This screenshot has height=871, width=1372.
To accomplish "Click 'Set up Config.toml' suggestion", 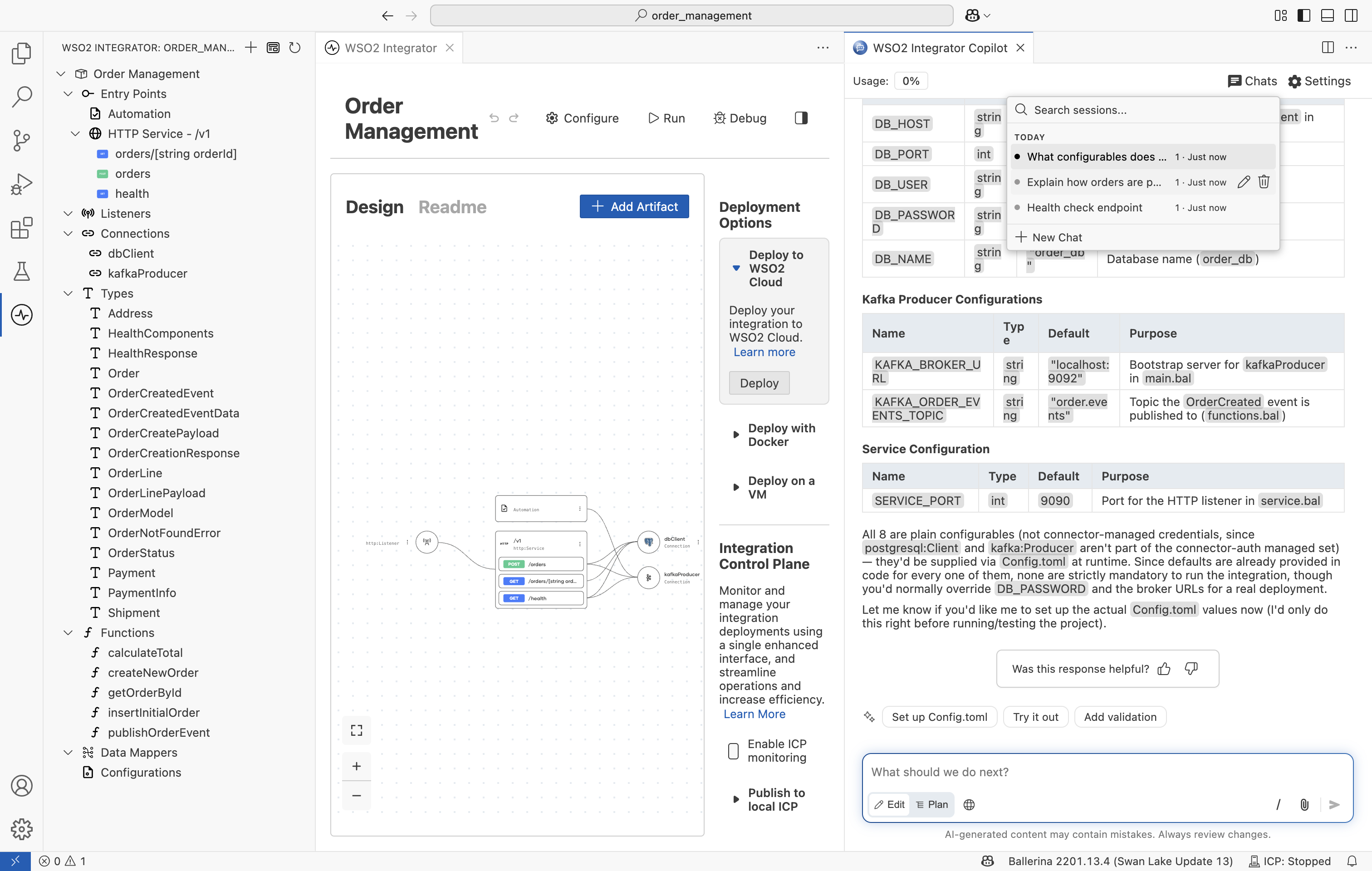I will (940, 717).
